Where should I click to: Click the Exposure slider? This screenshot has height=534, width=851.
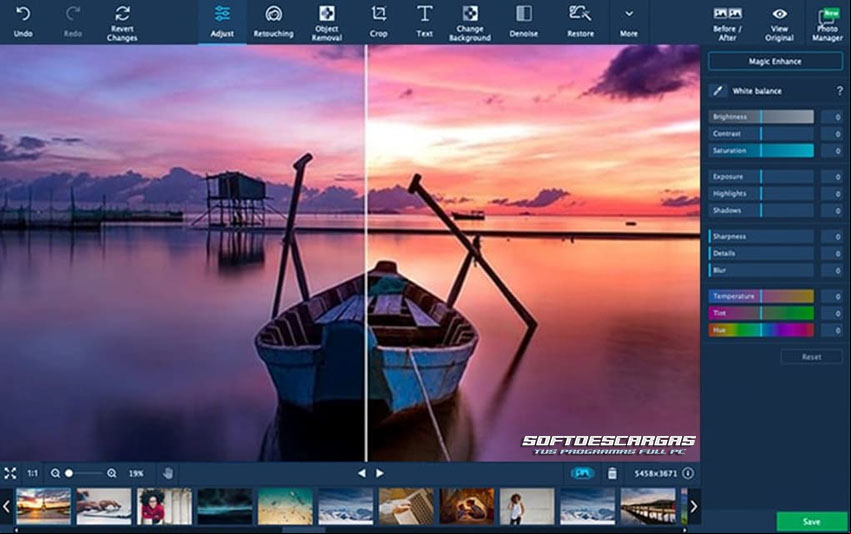point(761,176)
